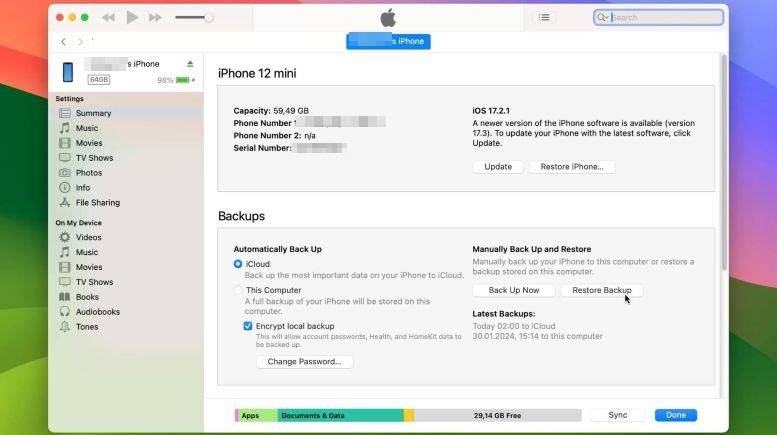The height and width of the screenshot is (435, 777).
Task: Go forward with the right chevron
Action: coord(80,42)
